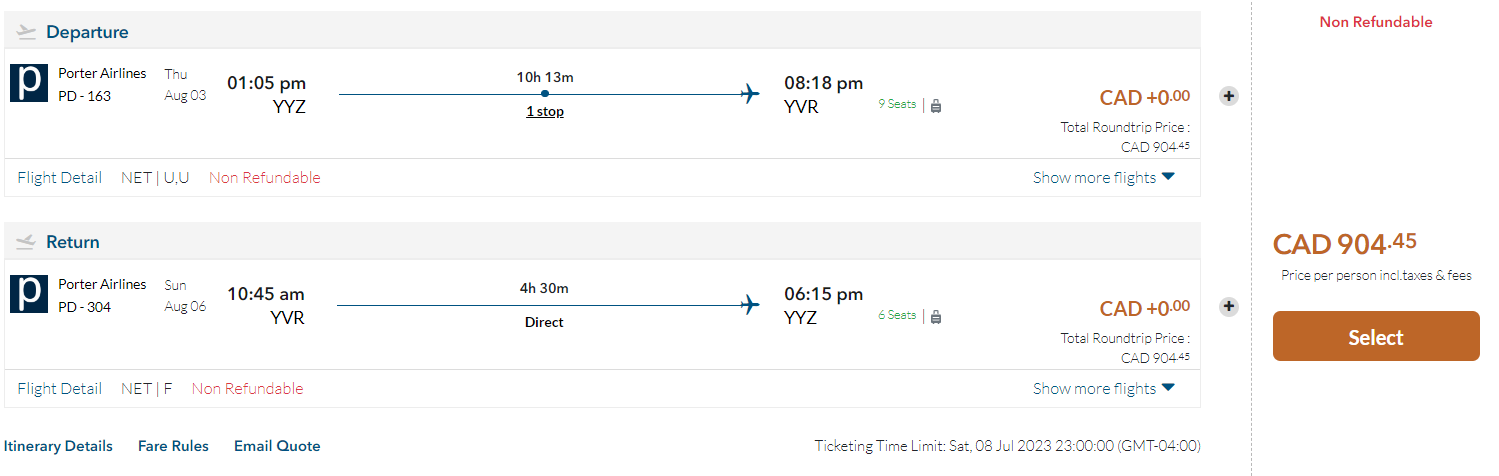Click the Departure takeoff plane icon
1499x476 pixels.
[27, 32]
